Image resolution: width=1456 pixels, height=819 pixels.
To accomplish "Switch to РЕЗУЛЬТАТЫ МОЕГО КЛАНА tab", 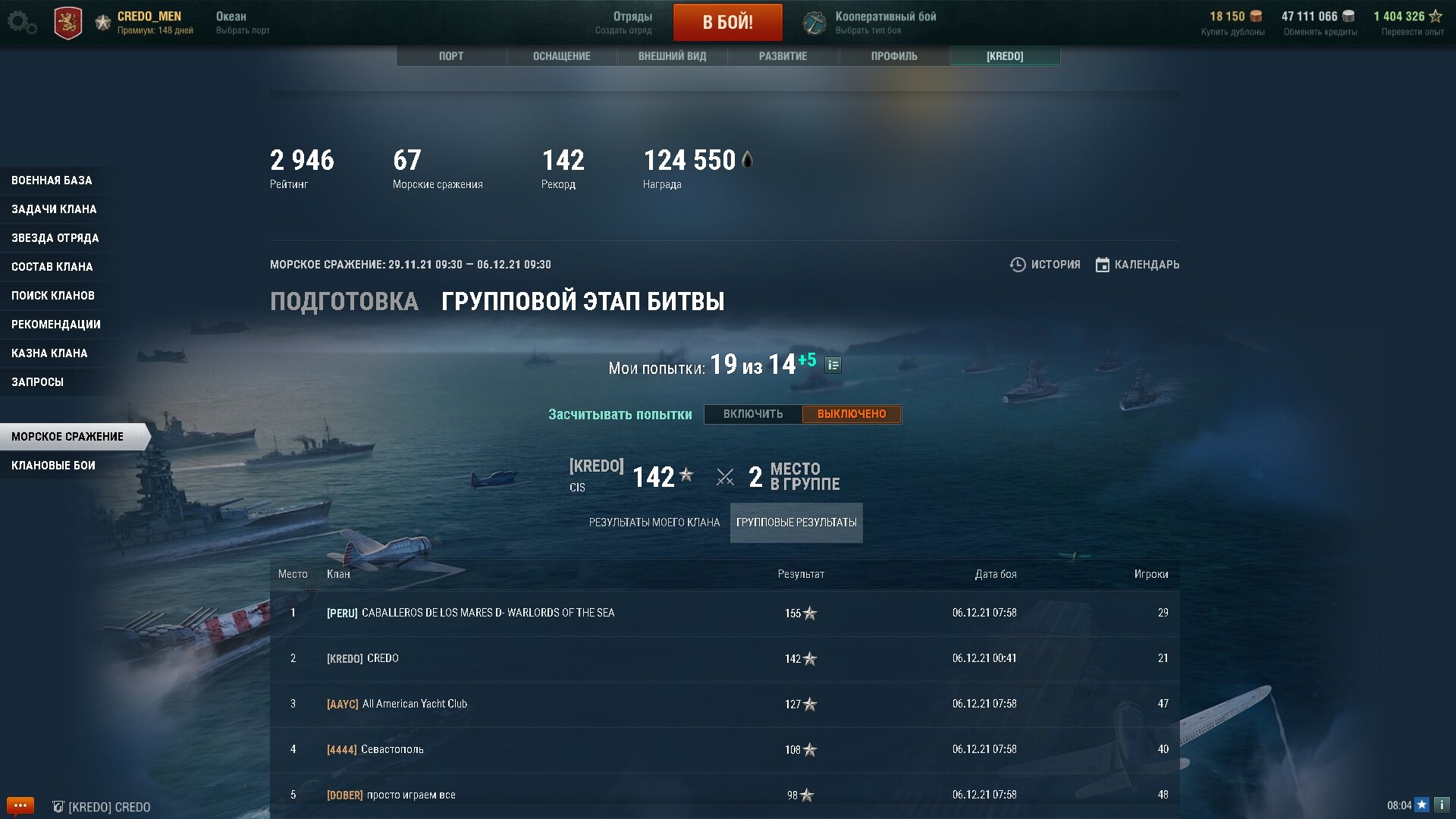I will point(654,522).
